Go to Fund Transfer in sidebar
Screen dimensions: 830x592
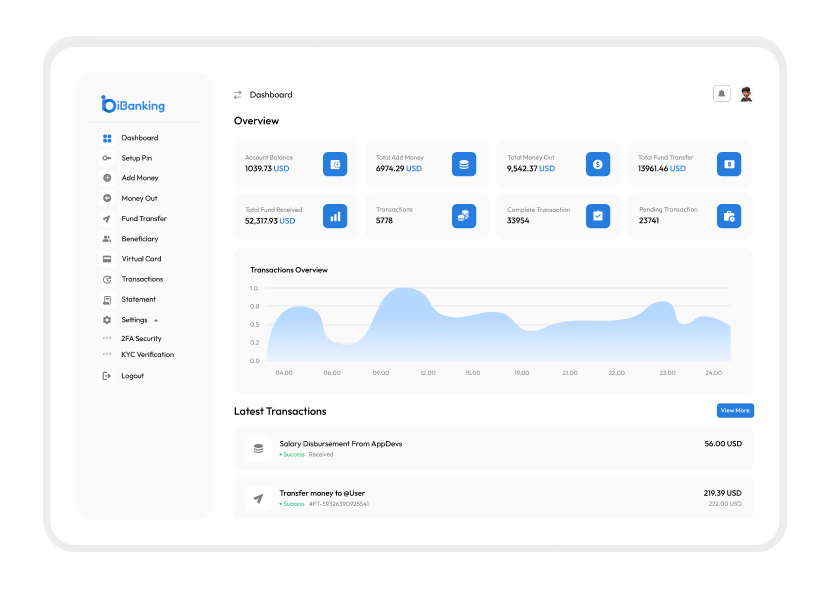pyautogui.click(x=143, y=218)
